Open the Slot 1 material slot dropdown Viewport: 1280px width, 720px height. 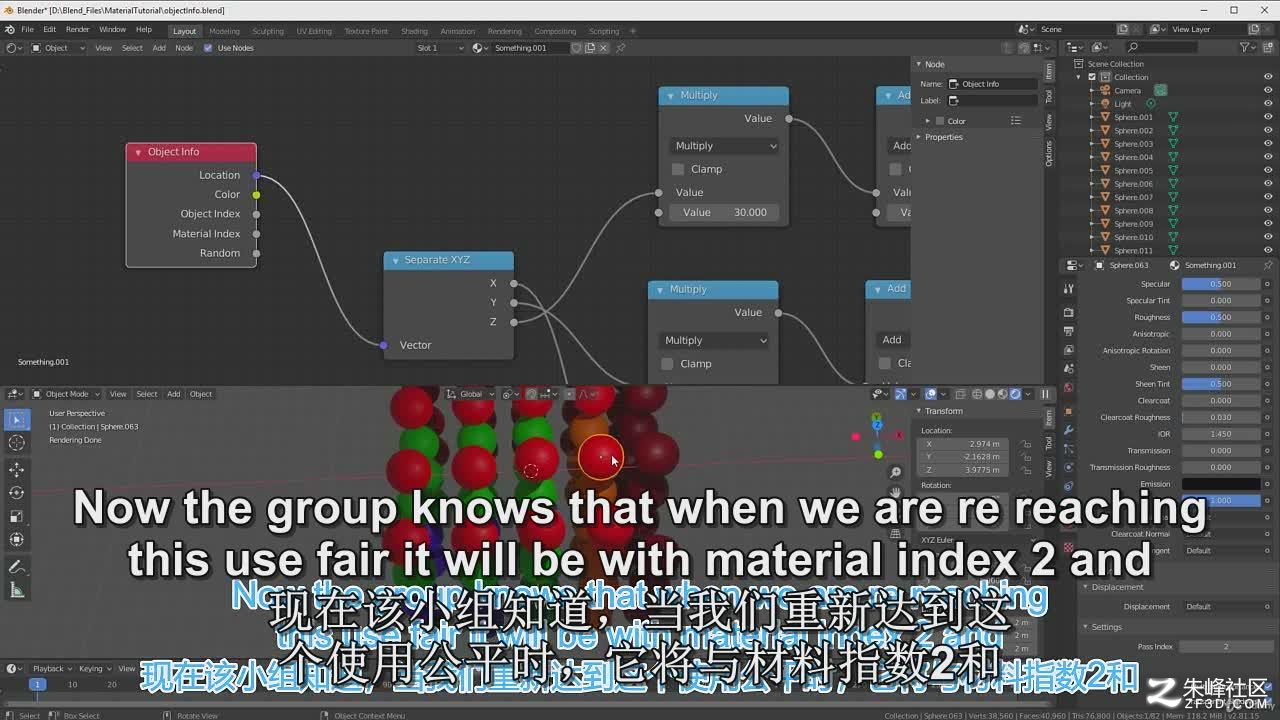pyautogui.click(x=441, y=48)
